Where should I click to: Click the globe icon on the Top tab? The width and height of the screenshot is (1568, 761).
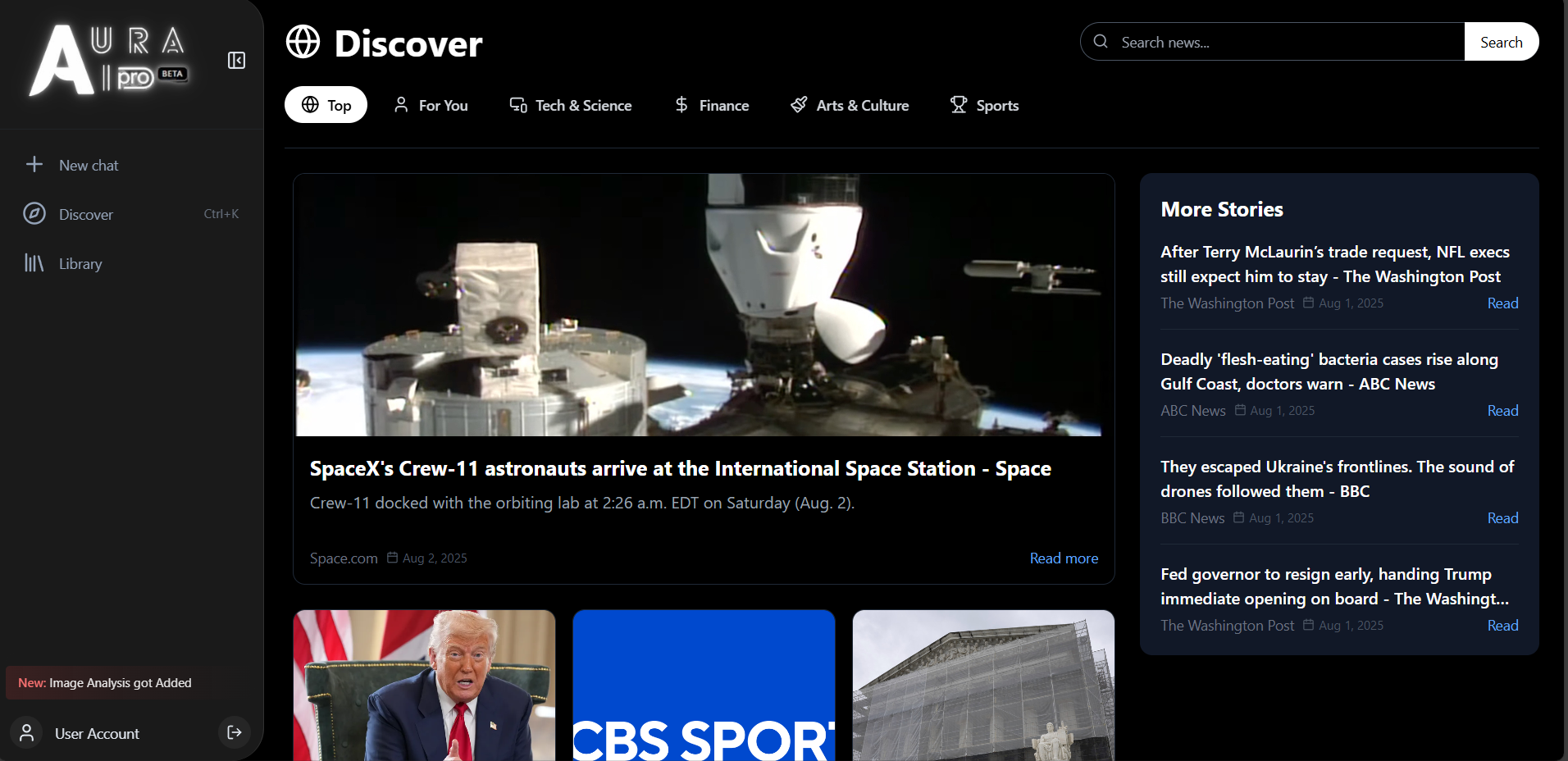click(310, 105)
